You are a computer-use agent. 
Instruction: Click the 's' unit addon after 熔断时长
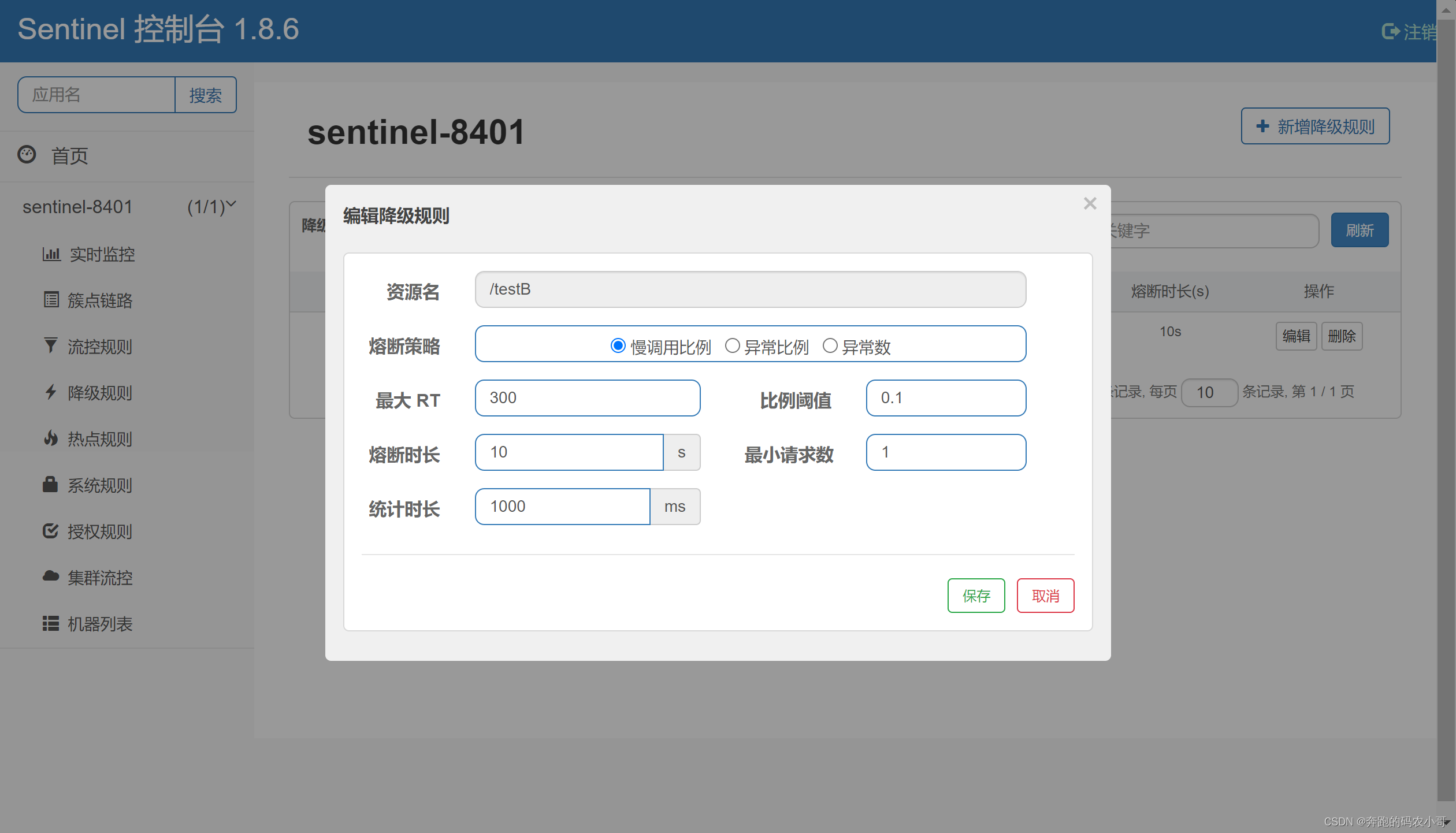point(682,452)
